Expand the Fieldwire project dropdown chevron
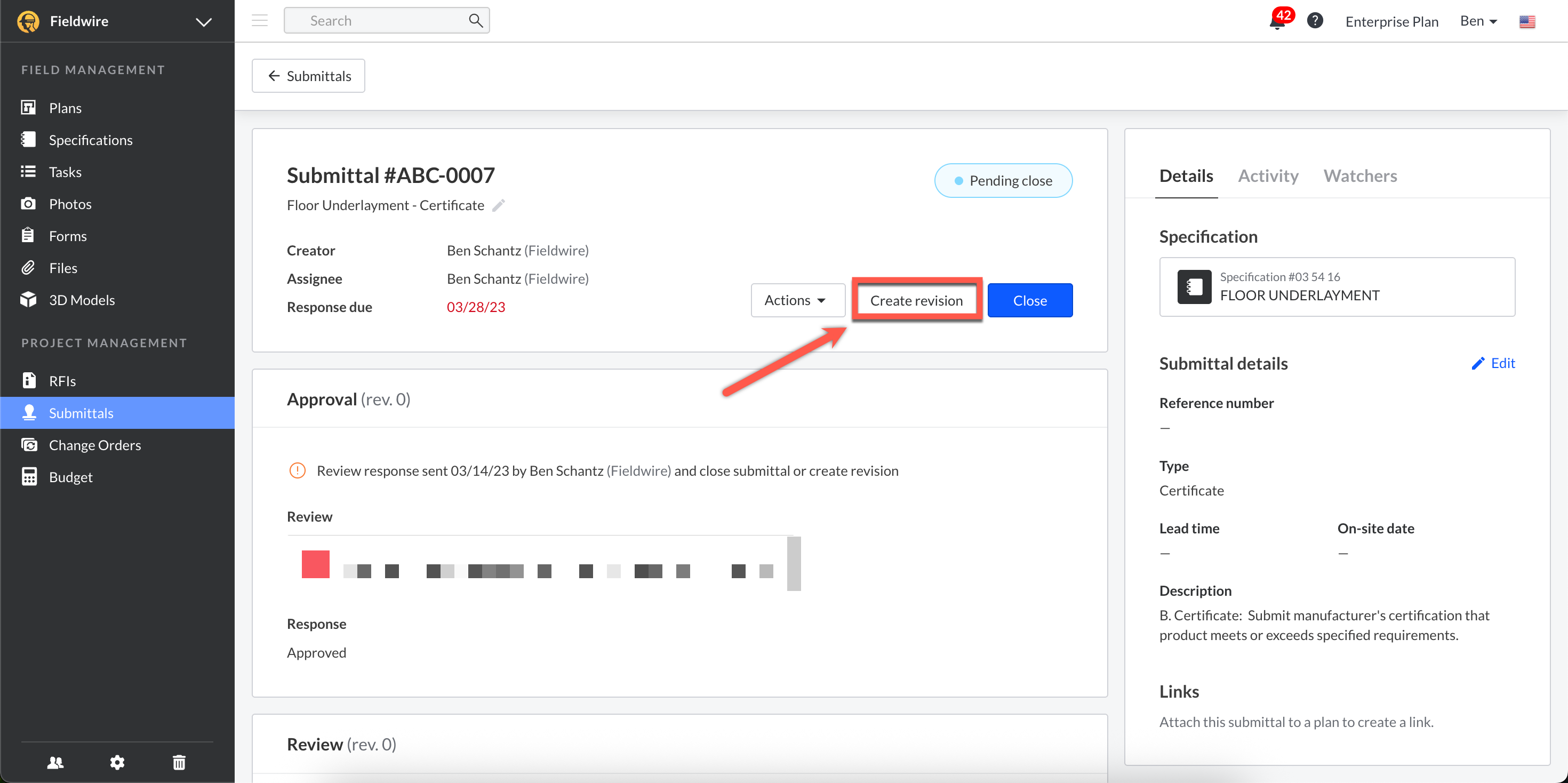The height and width of the screenshot is (783, 1568). coord(203,21)
